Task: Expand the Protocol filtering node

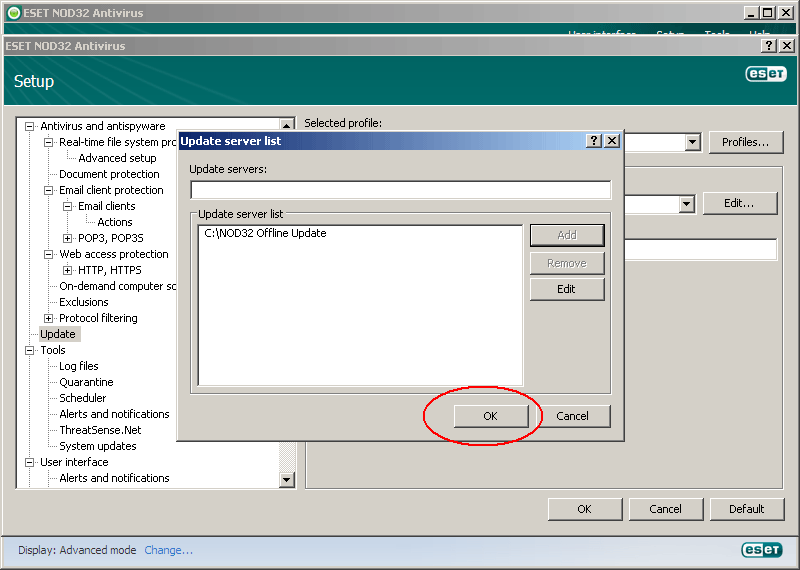Action: point(48,318)
